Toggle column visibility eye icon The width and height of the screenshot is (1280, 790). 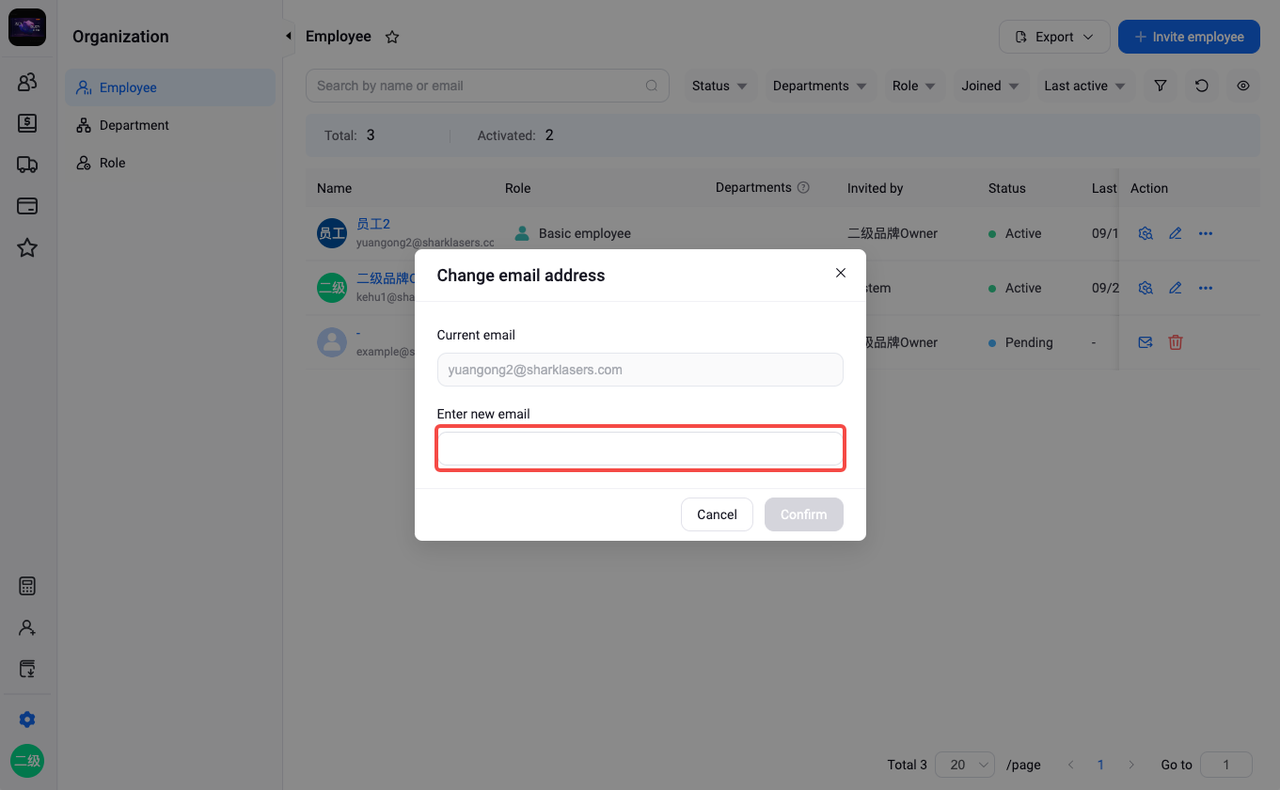pyautogui.click(x=1243, y=86)
